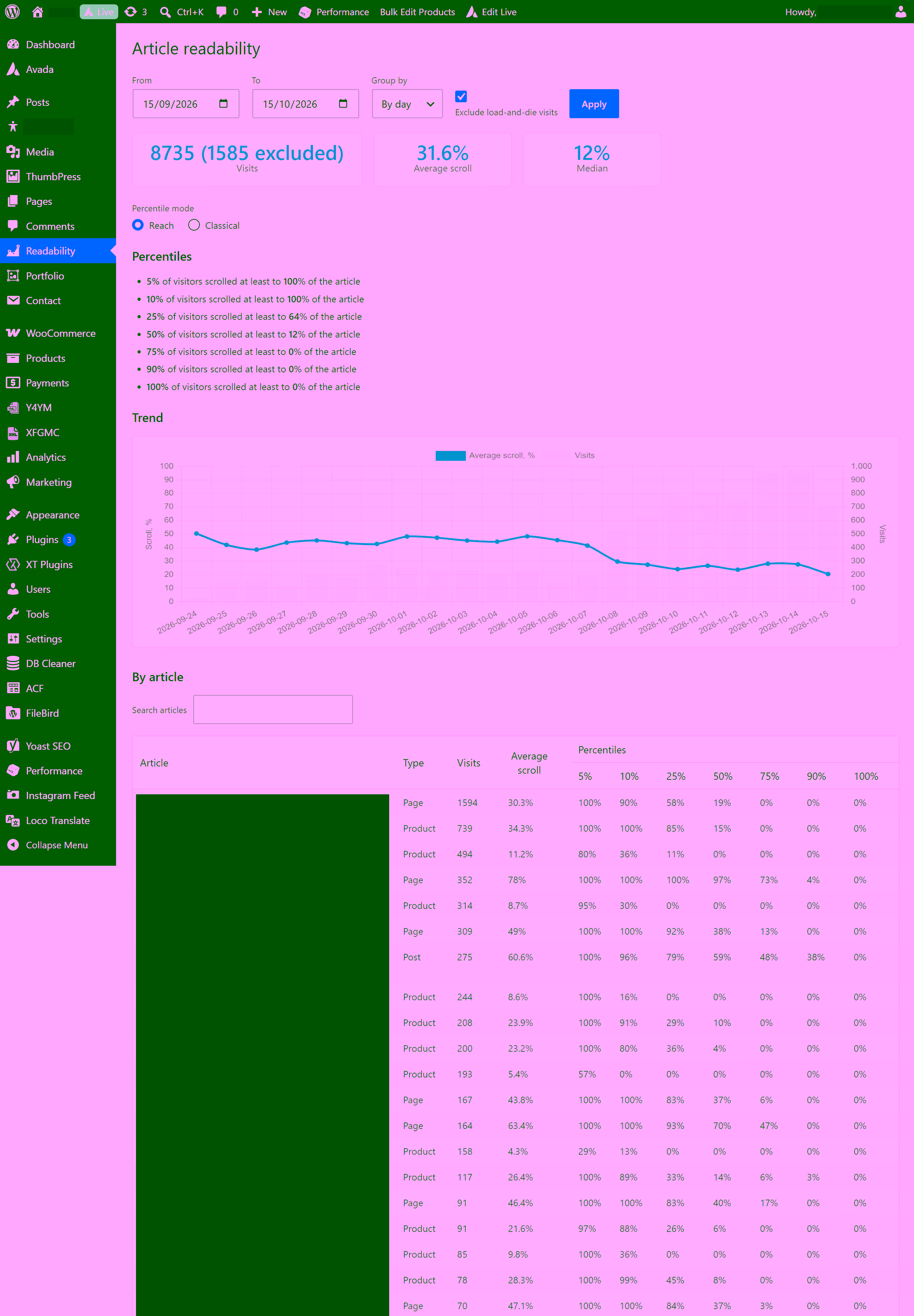Click the Visits column header
The height and width of the screenshot is (1316, 914).
click(x=469, y=762)
